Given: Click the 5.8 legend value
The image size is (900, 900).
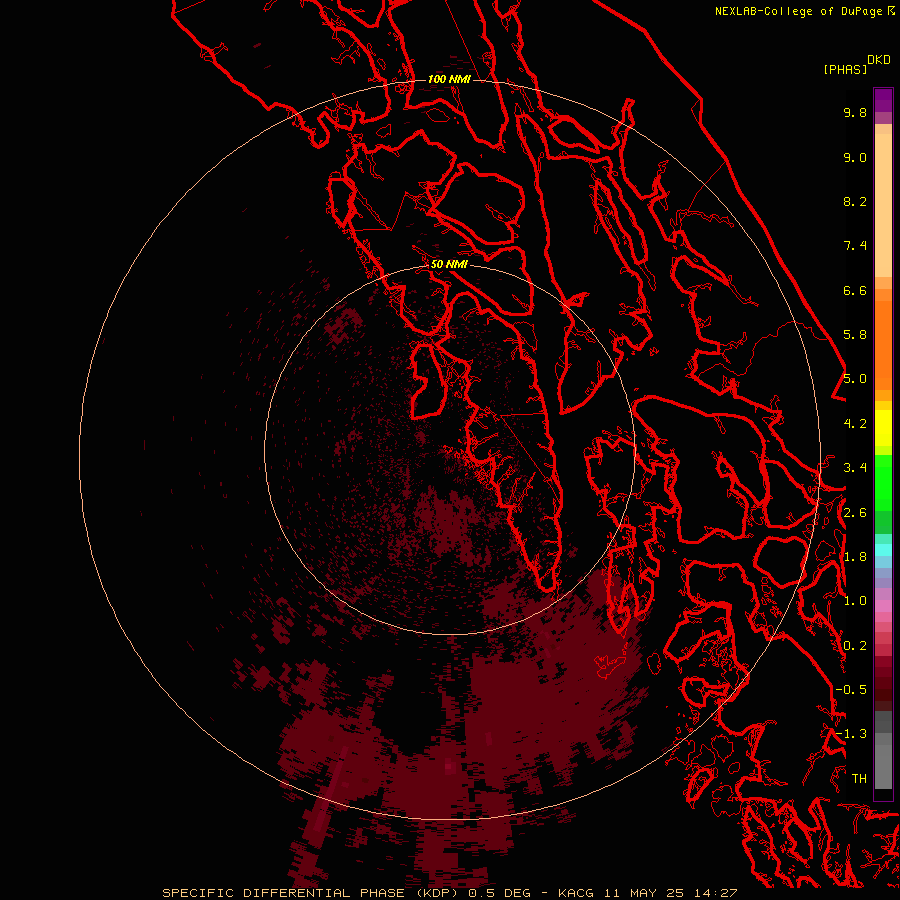Looking at the screenshot, I should coord(855,335).
